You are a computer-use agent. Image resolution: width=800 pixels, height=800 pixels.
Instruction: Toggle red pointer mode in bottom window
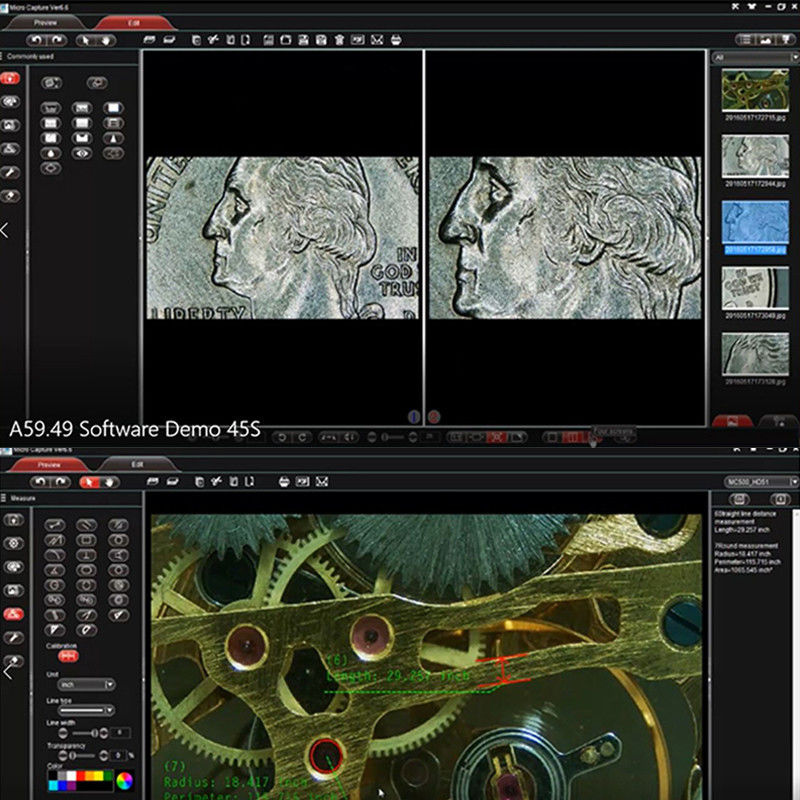click(x=89, y=482)
